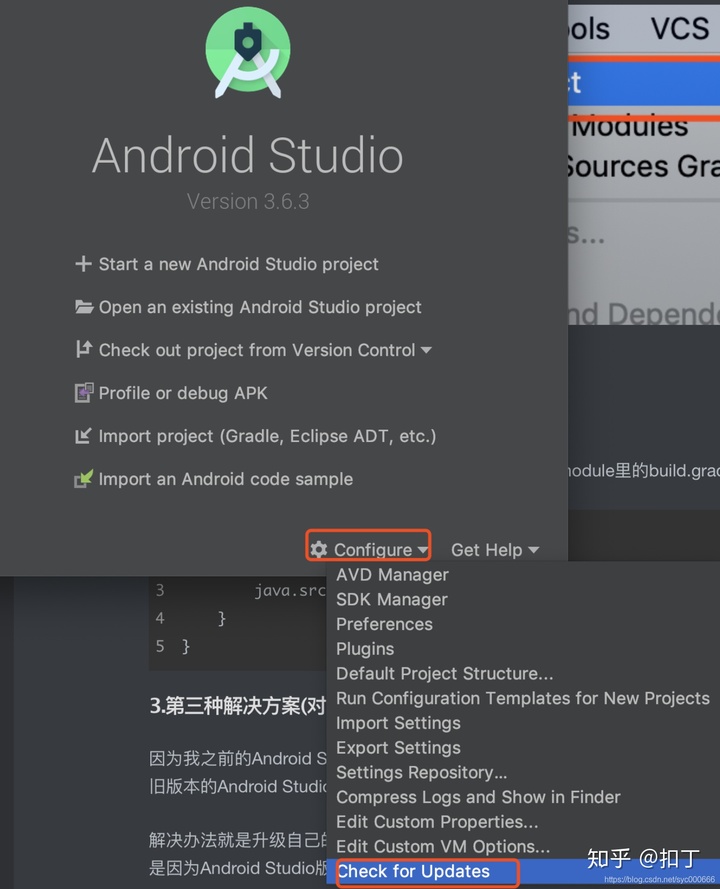Viewport: 720px width, 889px height.
Task: Select Default Project Structure... menu item
Action: click(444, 674)
